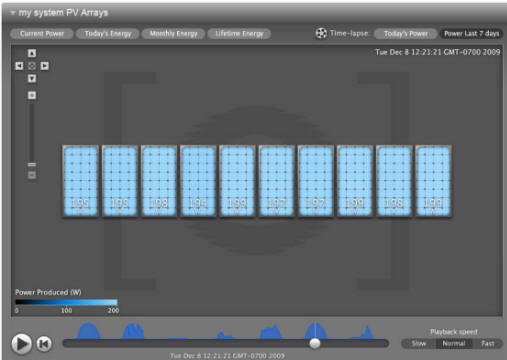Click the timeline scrubber handle
Viewport: 507px width, 360px height.
tap(315, 343)
